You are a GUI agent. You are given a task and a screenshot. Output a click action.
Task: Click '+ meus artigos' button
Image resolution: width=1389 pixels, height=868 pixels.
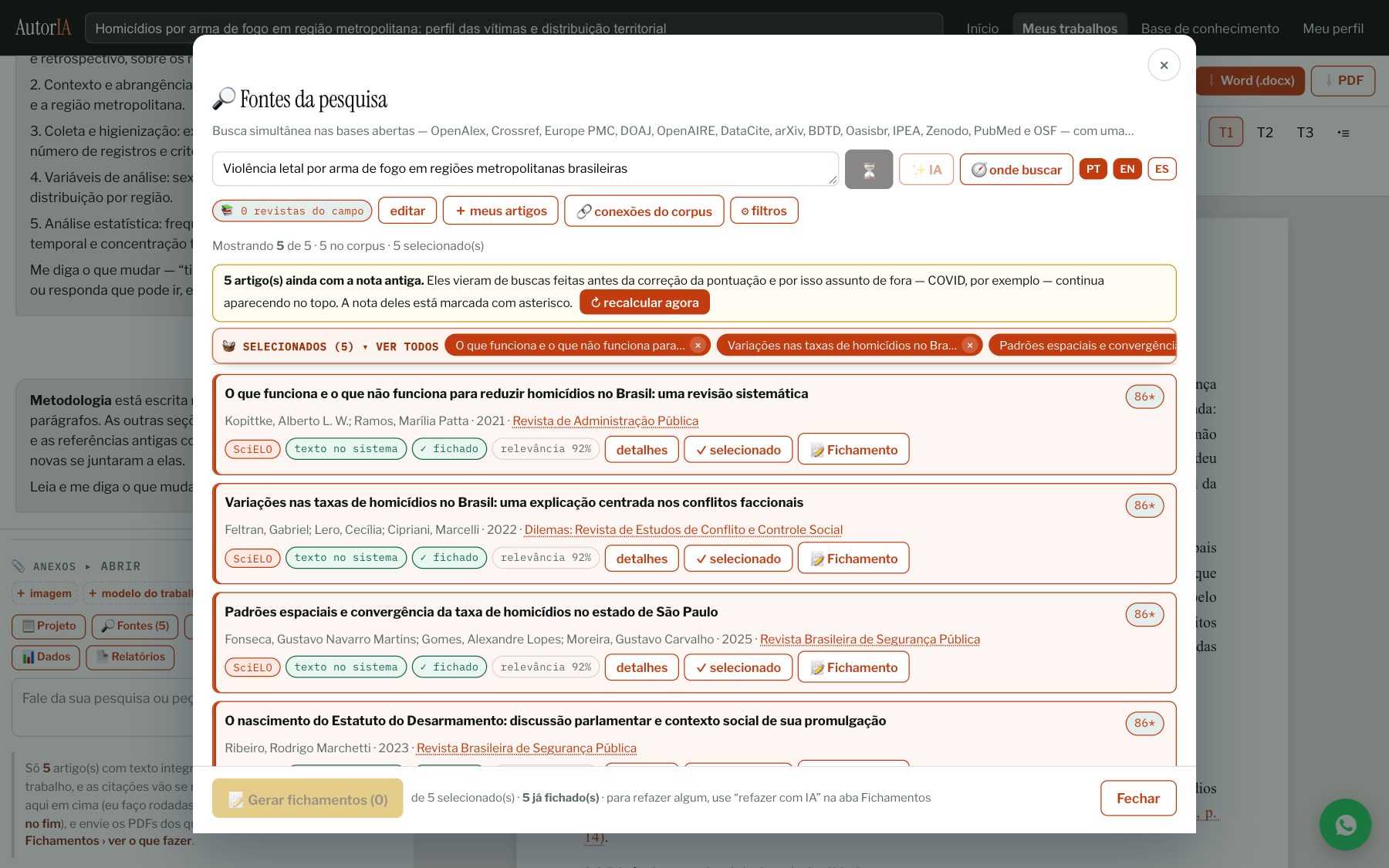(501, 211)
